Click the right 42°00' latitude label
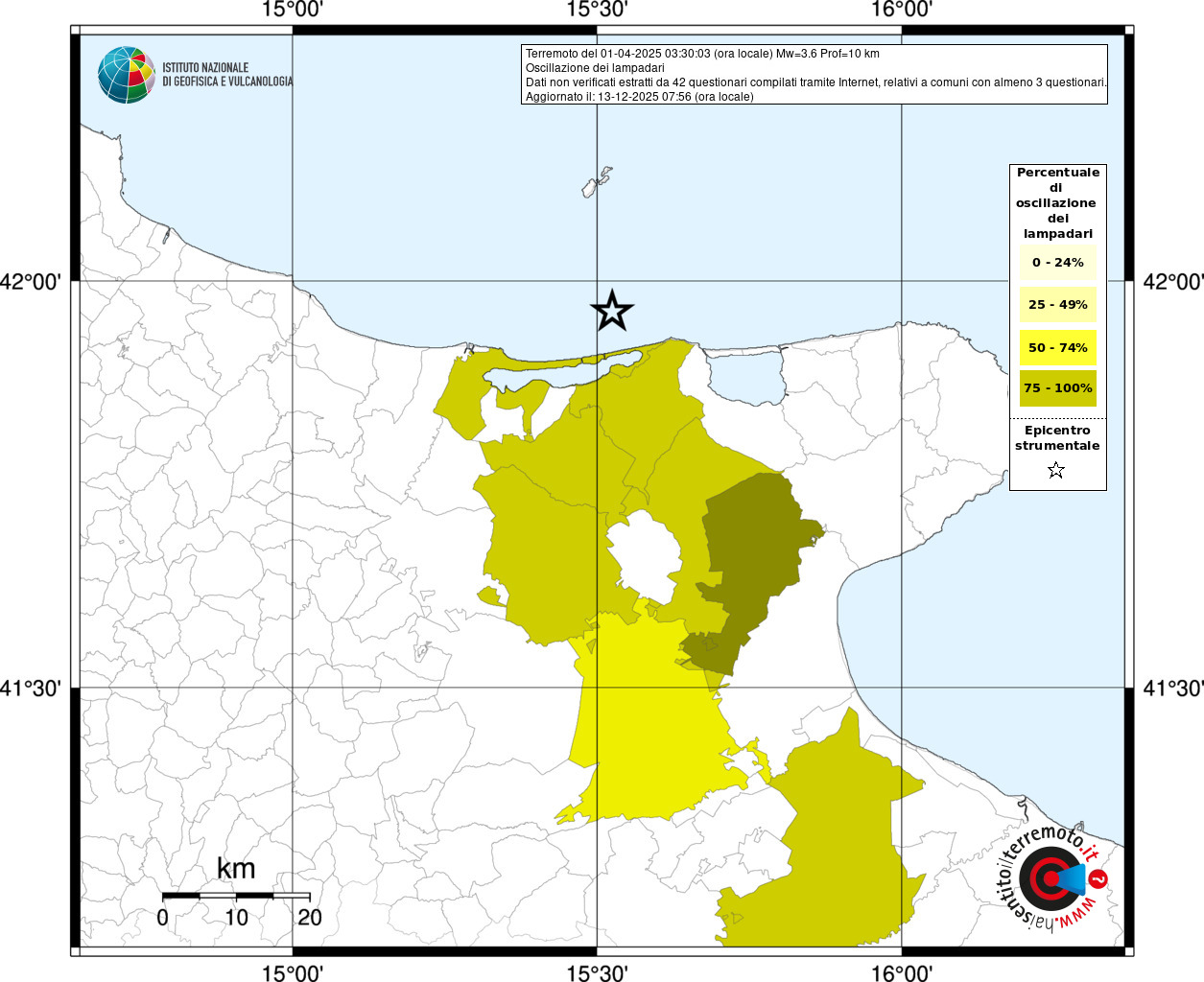This screenshot has height=982, width=1204. pos(1172,282)
